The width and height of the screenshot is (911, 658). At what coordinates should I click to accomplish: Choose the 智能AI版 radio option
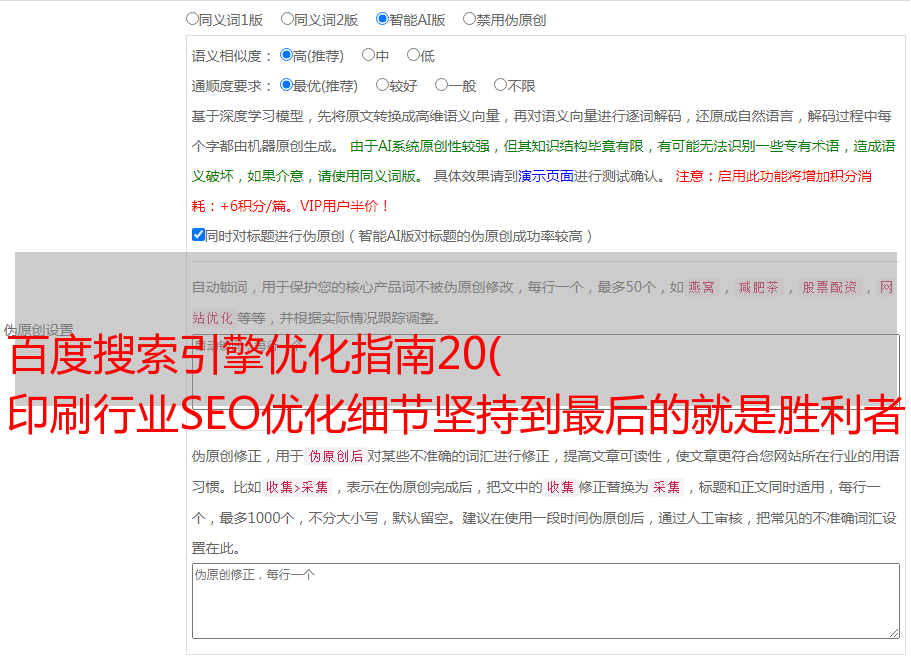point(382,19)
